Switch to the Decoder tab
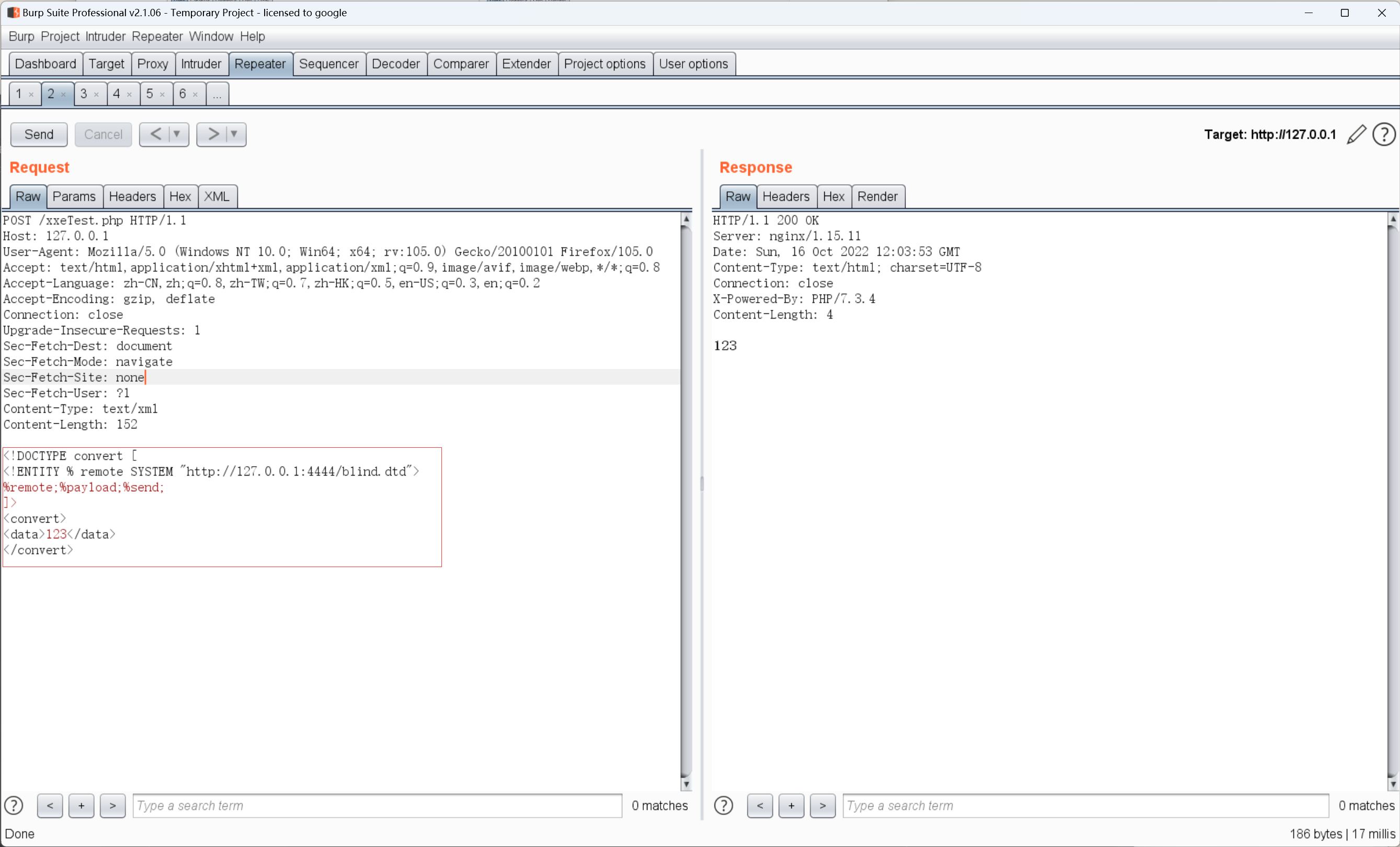Viewport: 1400px width, 847px height. [x=396, y=64]
